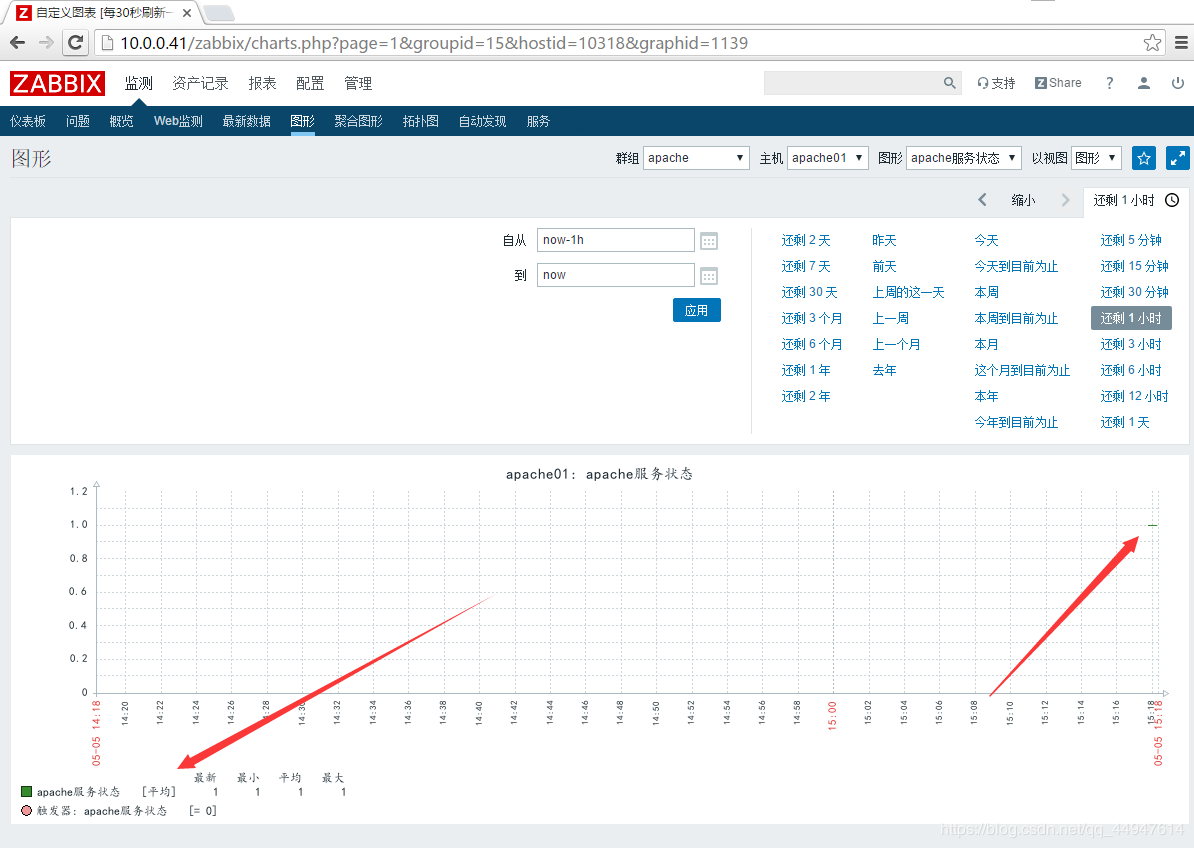Go to 自动发现 submenu
Viewport: 1194px width, 848px height.
482,121
